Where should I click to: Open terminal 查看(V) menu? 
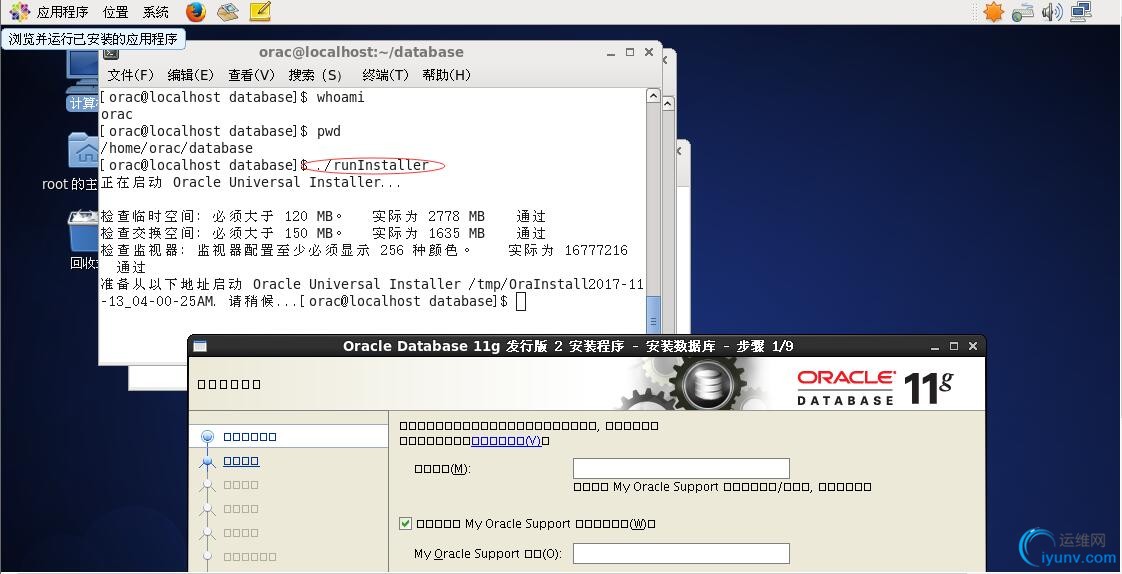pyautogui.click(x=252, y=75)
